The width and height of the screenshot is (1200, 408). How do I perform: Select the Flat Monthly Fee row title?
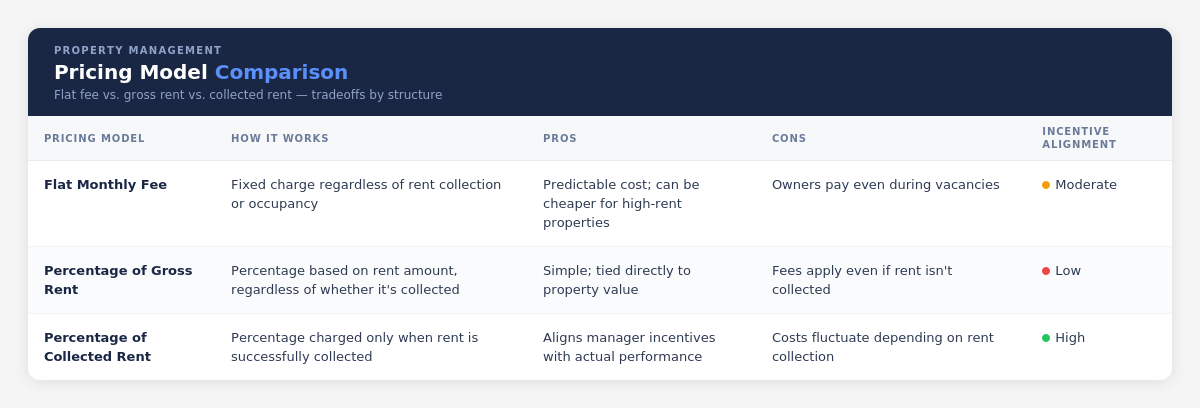pyautogui.click(x=105, y=185)
